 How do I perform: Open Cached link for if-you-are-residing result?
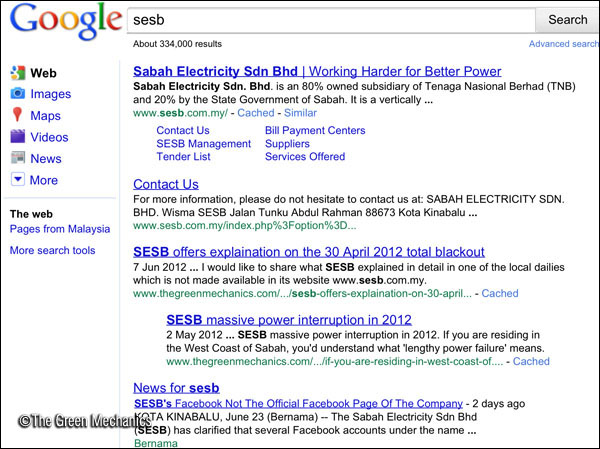[x=531, y=361]
